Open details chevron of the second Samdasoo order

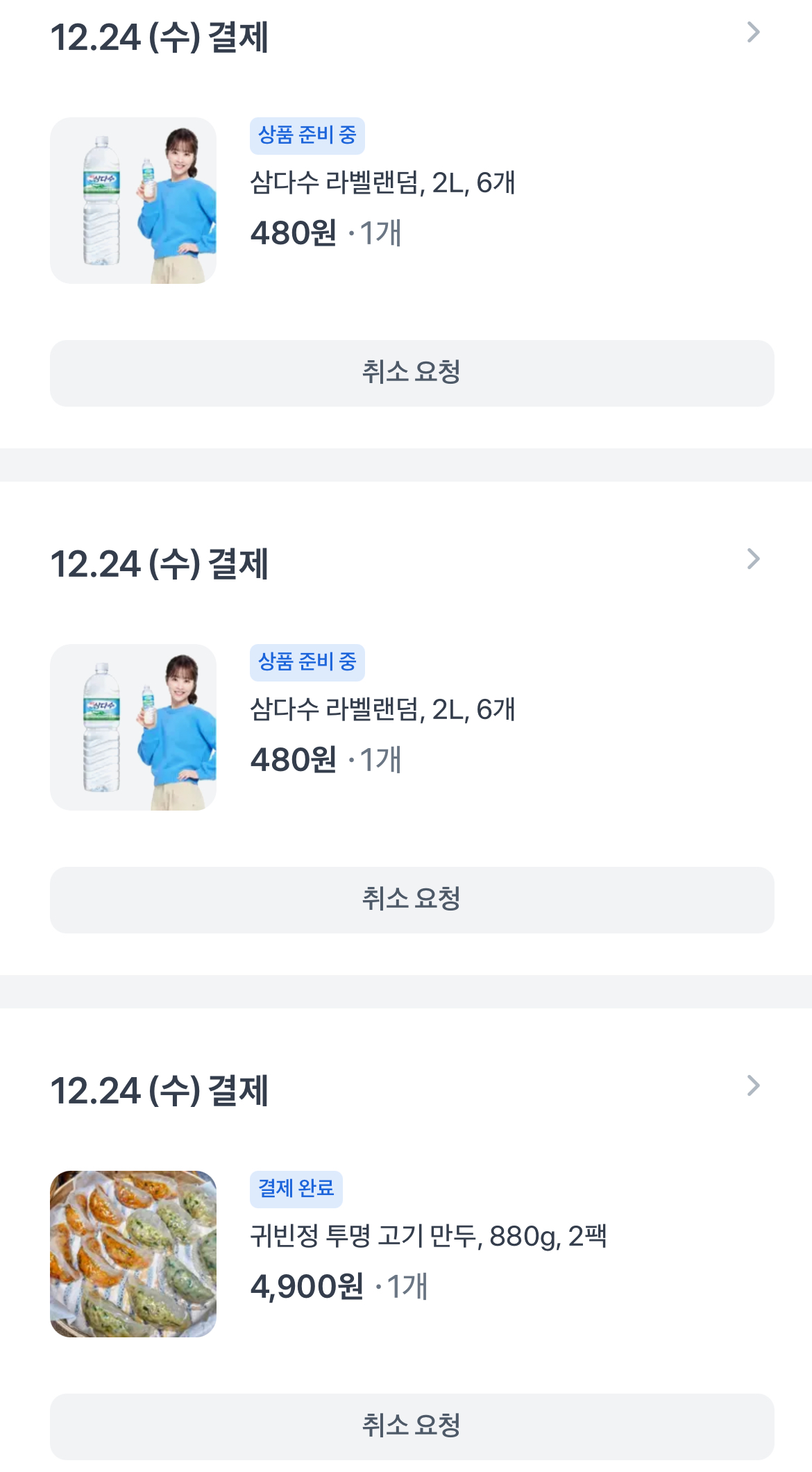(x=753, y=559)
